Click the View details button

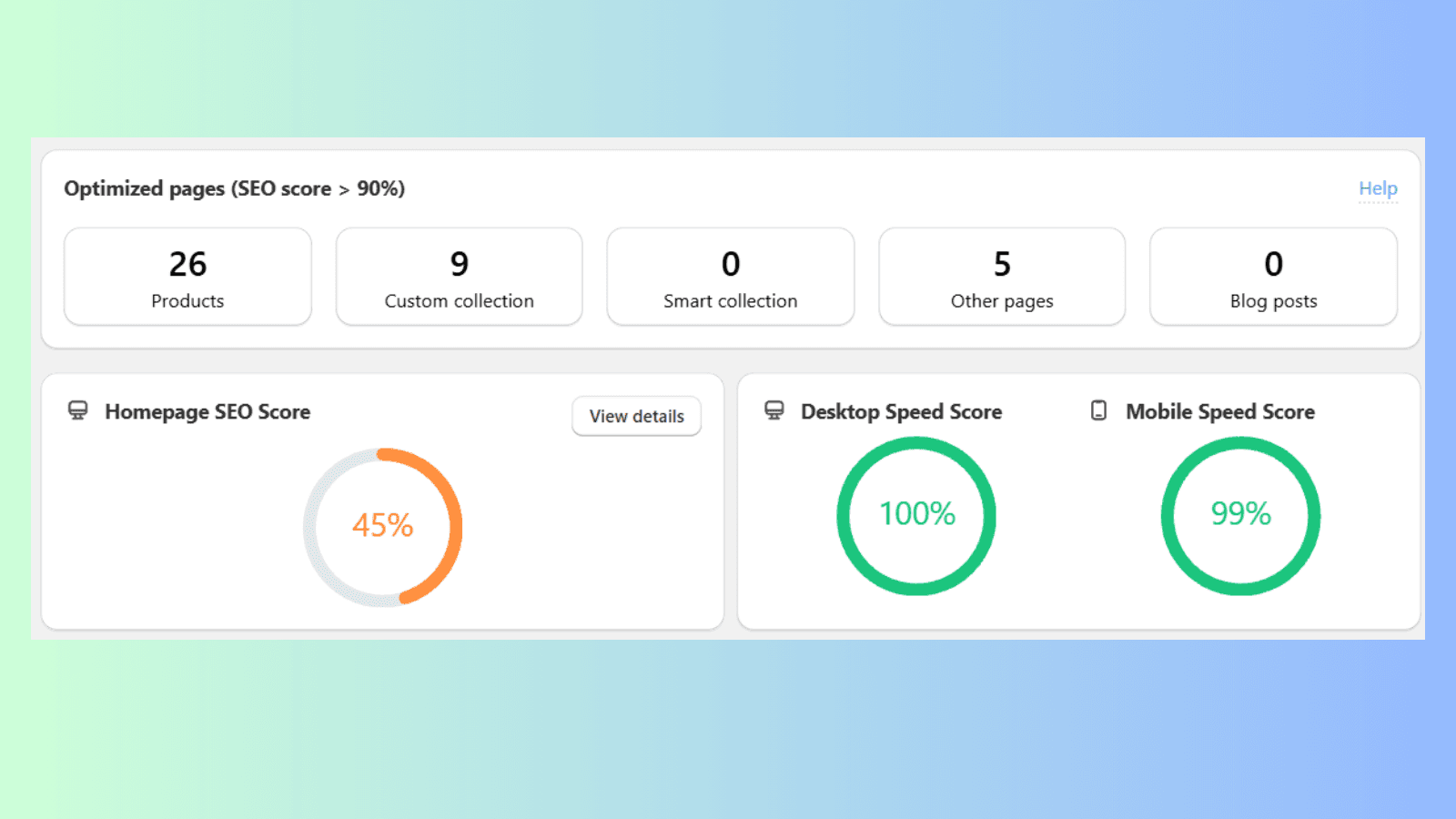point(637,416)
